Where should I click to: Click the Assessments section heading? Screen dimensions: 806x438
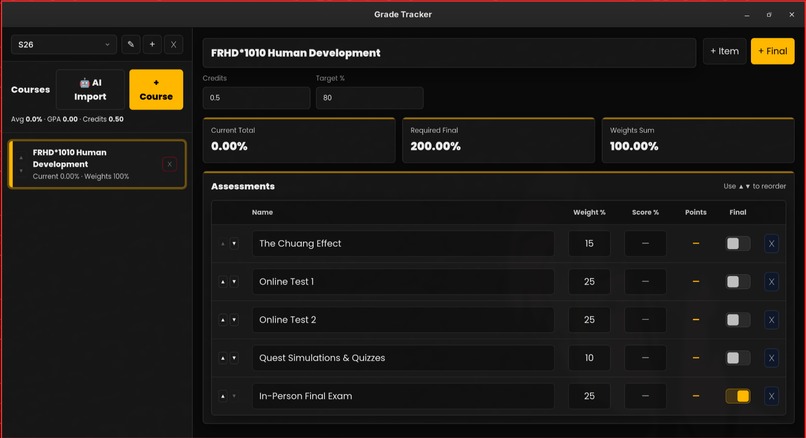tap(243, 186)
